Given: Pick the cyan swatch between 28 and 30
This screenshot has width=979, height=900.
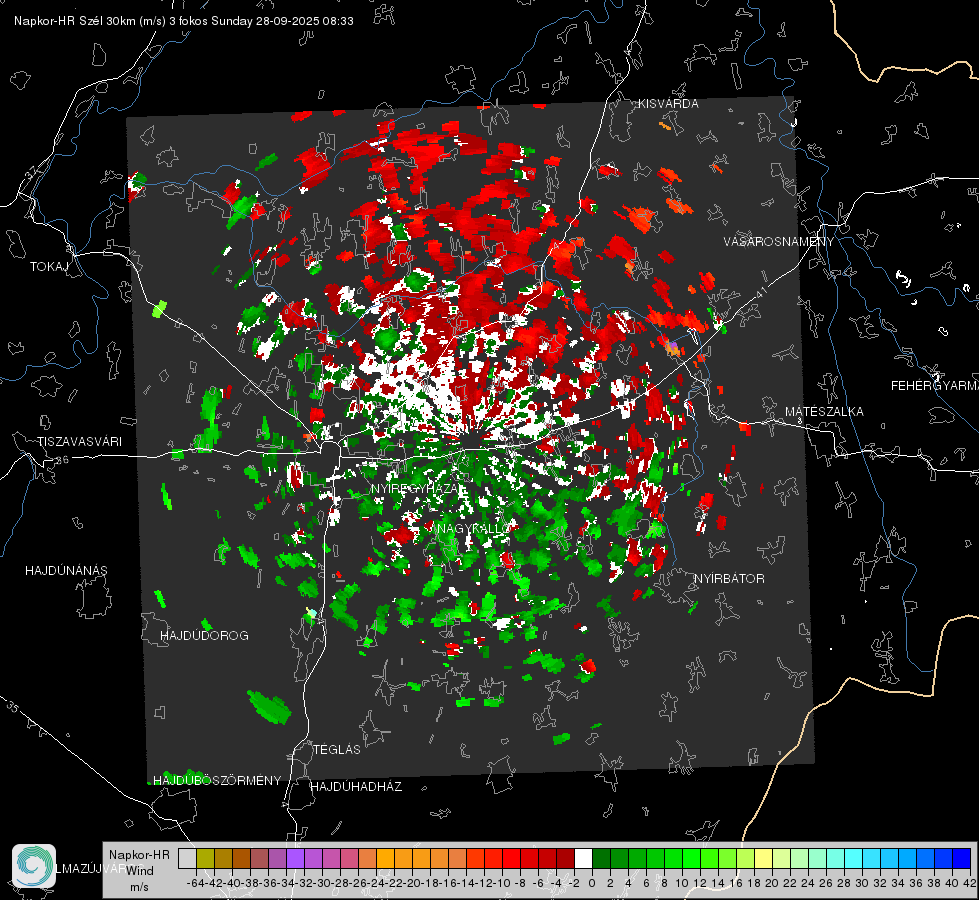Looking at the screenshot, I should (854, 858).
